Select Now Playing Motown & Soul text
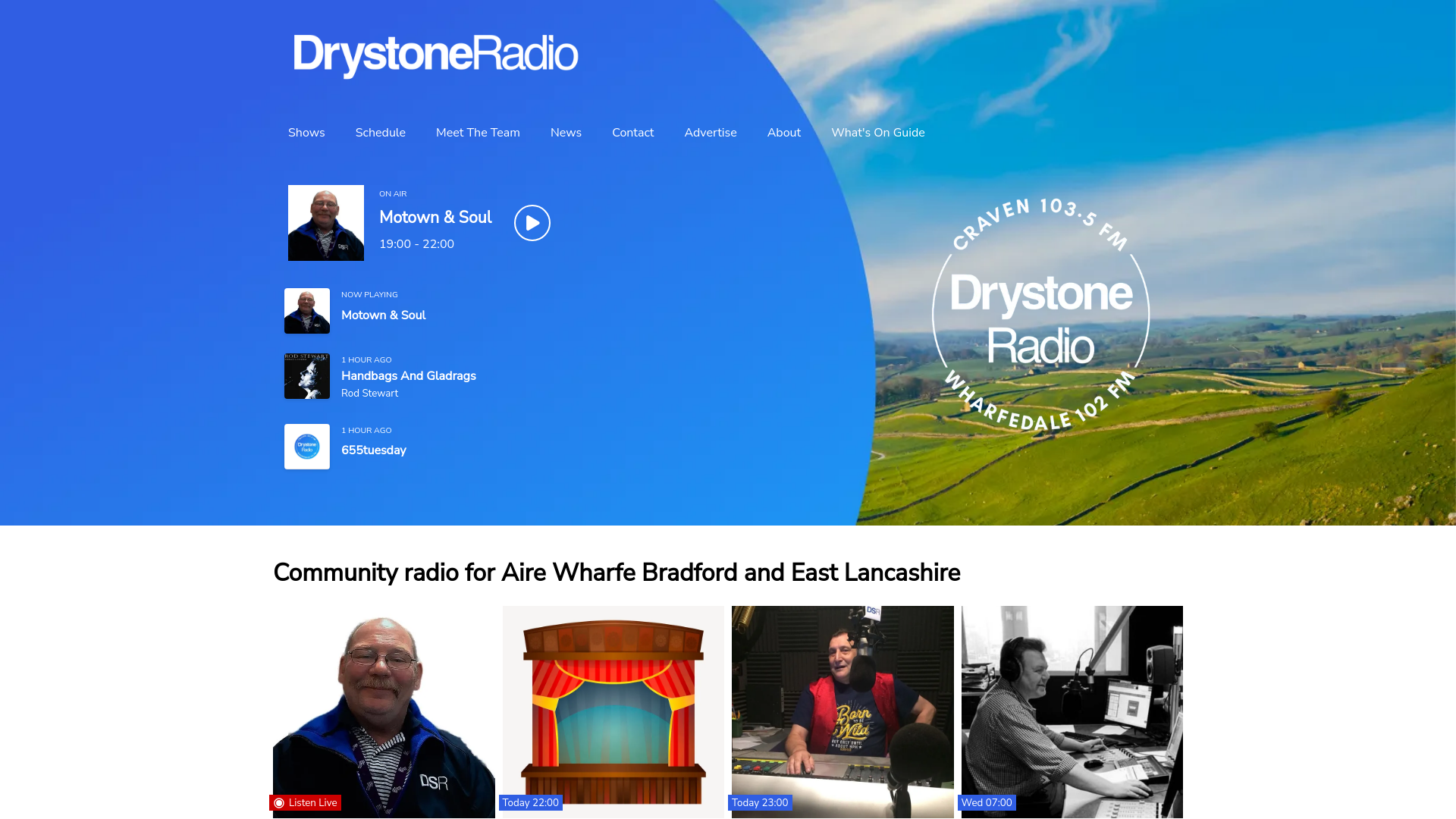The image size is (1456, 819). (x=383, y=315)
